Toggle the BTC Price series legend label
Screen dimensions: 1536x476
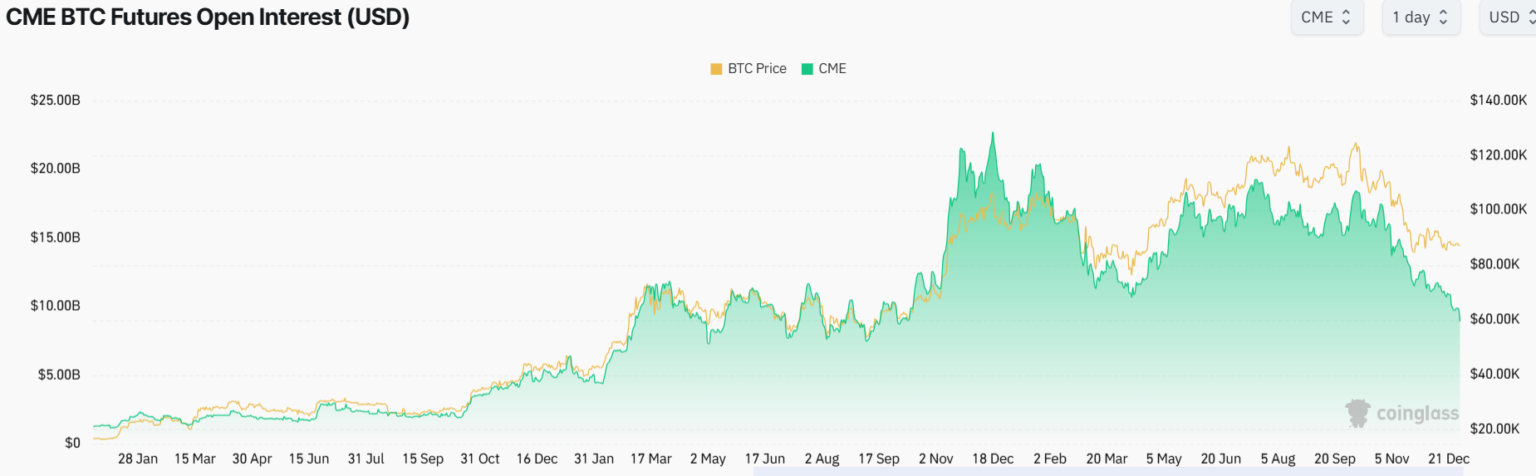(756, 68)
